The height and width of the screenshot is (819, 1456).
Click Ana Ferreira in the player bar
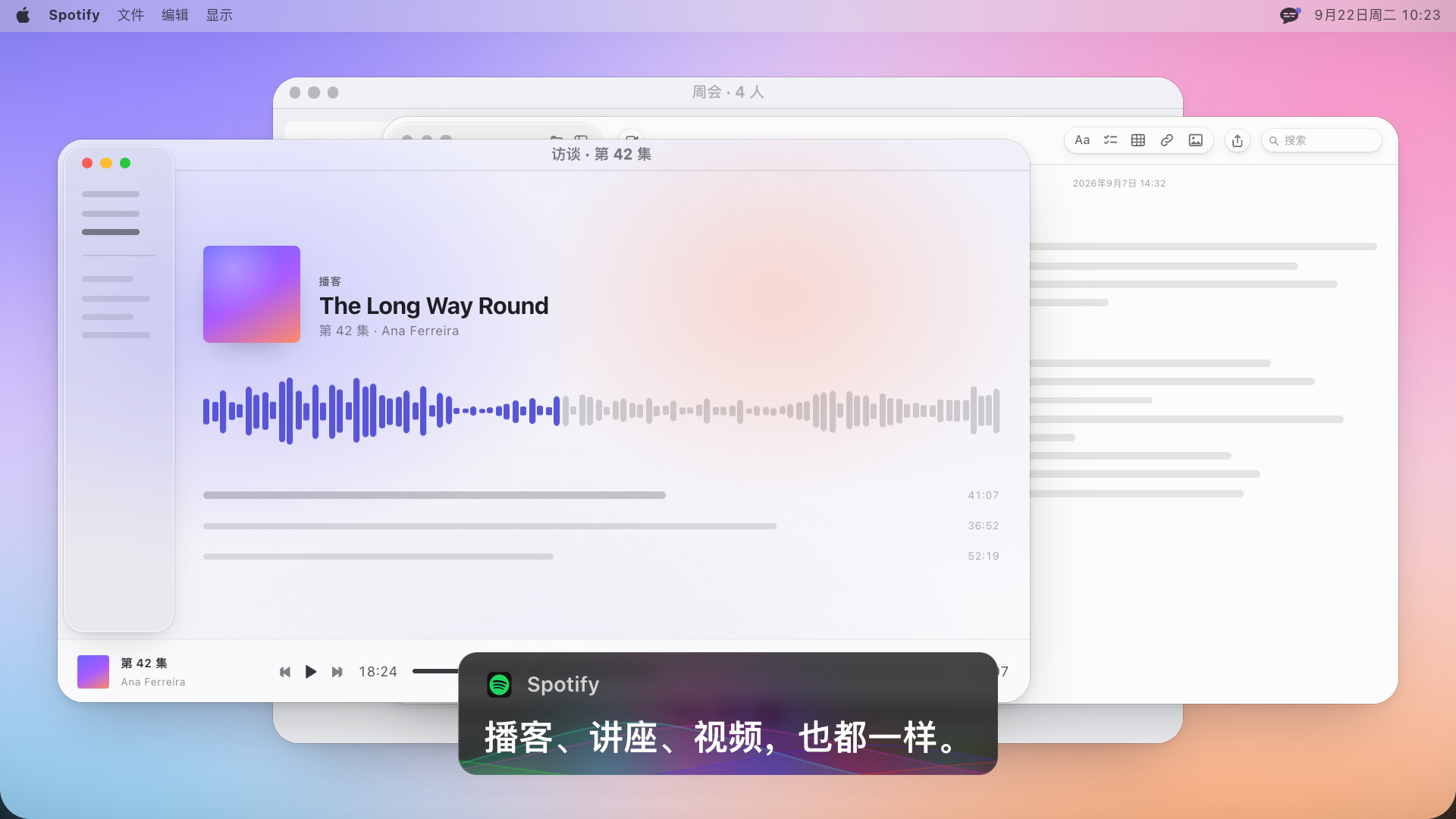(x=153, y=682)
